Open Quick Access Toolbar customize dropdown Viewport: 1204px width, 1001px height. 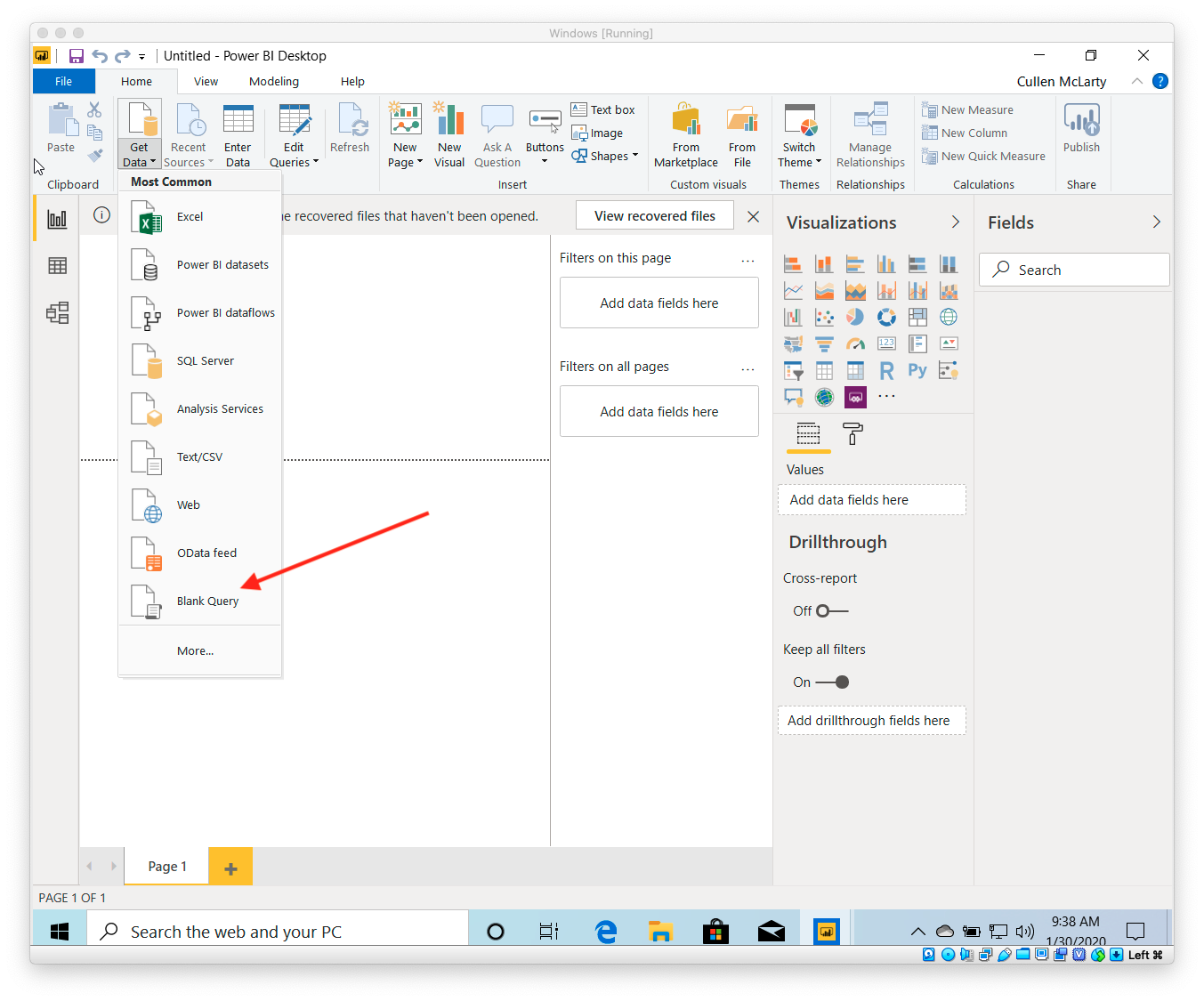click(x=141, y=57)
